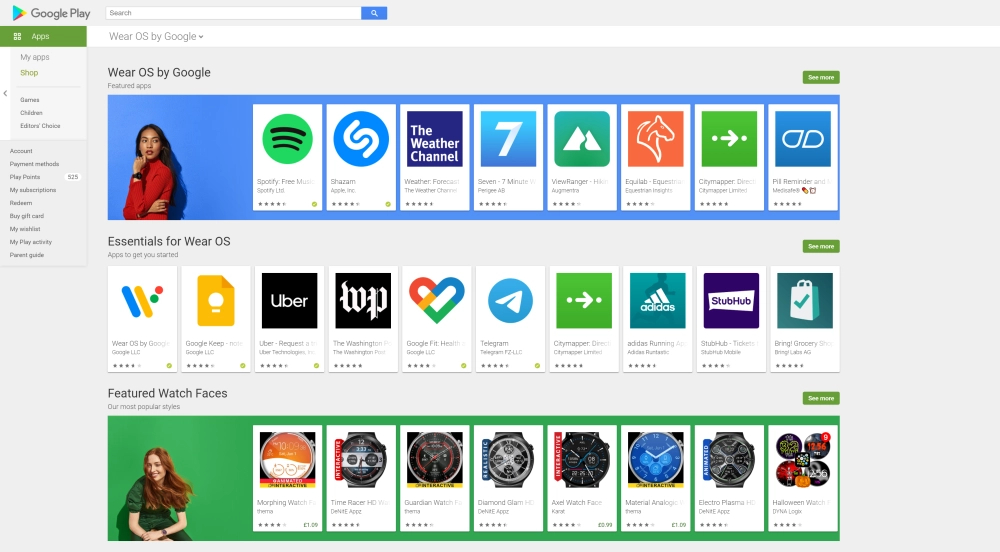The width and height of the screenshot is (1000, 552).
Task: Open My Play activity
Action: pyautogui.click(x=31, y=242)
